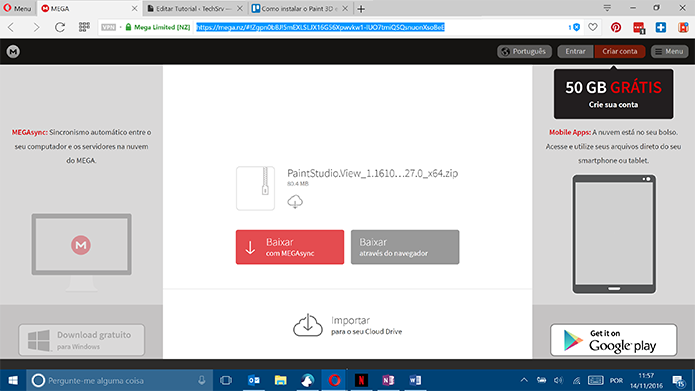Switch to the Editar Tutorial TechSrv tab
The image size is (695, 391).
194,8
